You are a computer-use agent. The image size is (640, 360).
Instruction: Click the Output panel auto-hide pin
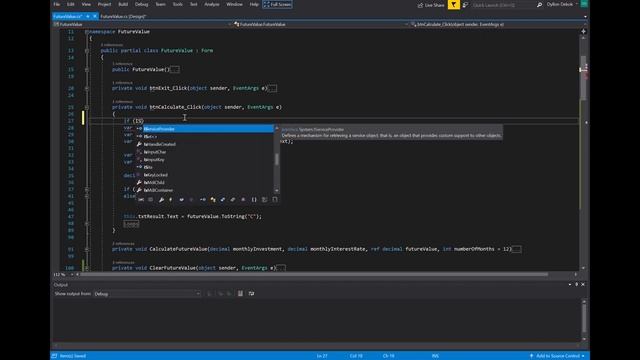click(576, 284)
